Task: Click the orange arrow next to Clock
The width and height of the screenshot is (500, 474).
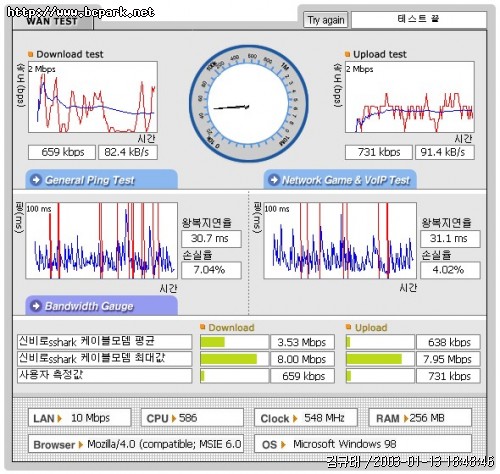Action: tap(295, 418)
